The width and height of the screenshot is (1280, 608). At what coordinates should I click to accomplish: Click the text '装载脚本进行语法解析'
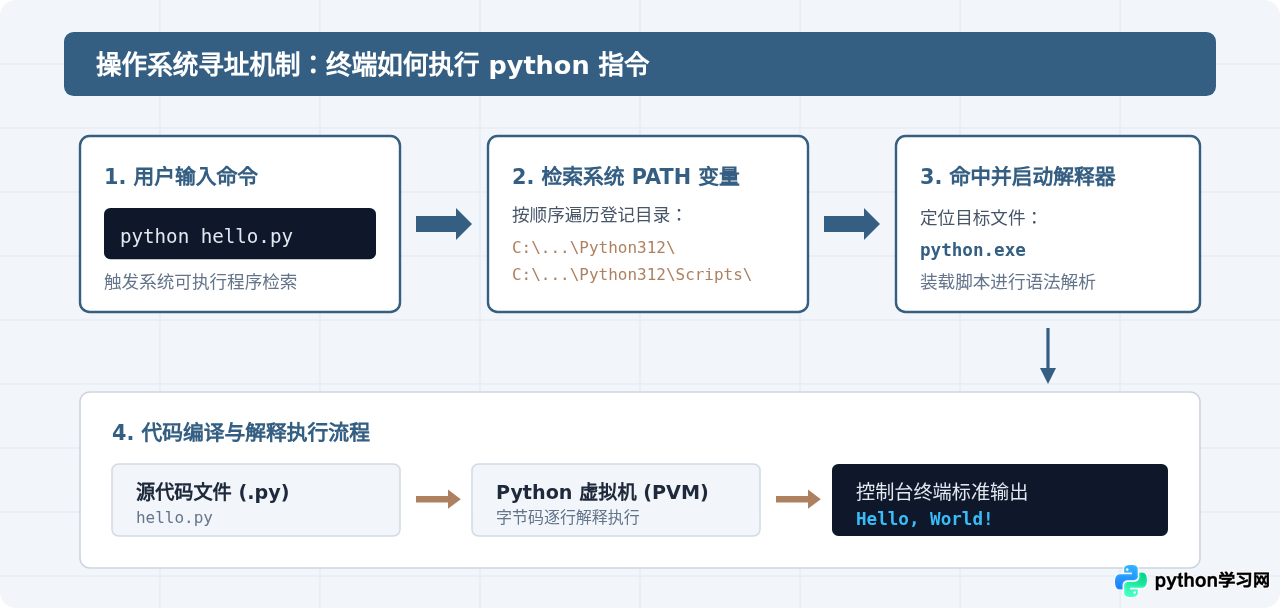click(1008, 282)
